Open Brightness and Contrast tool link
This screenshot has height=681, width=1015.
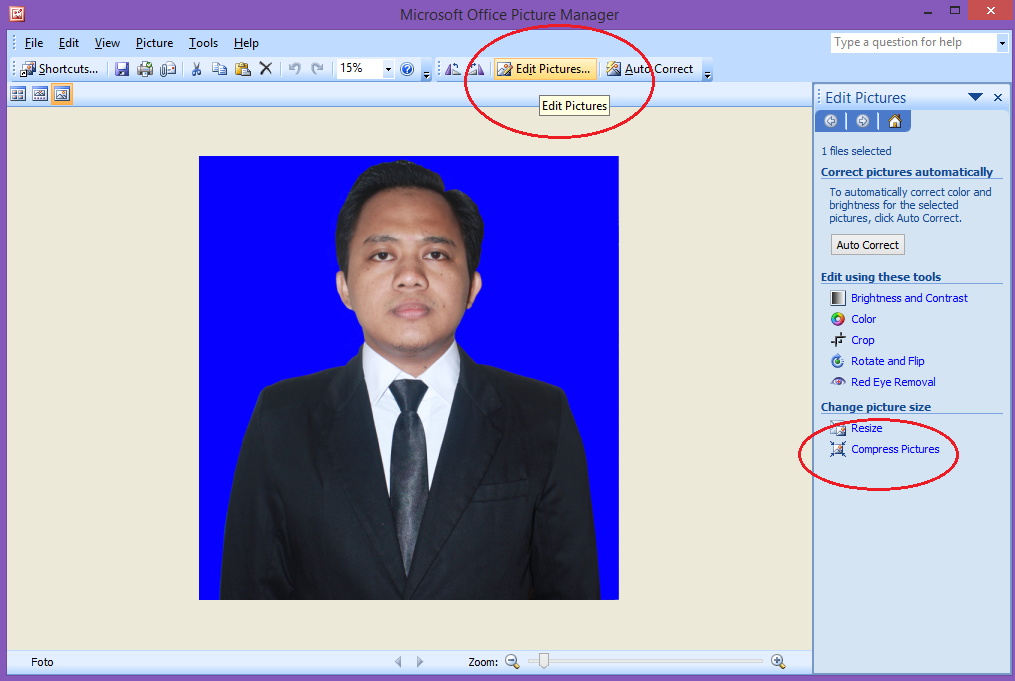[909, 298]
